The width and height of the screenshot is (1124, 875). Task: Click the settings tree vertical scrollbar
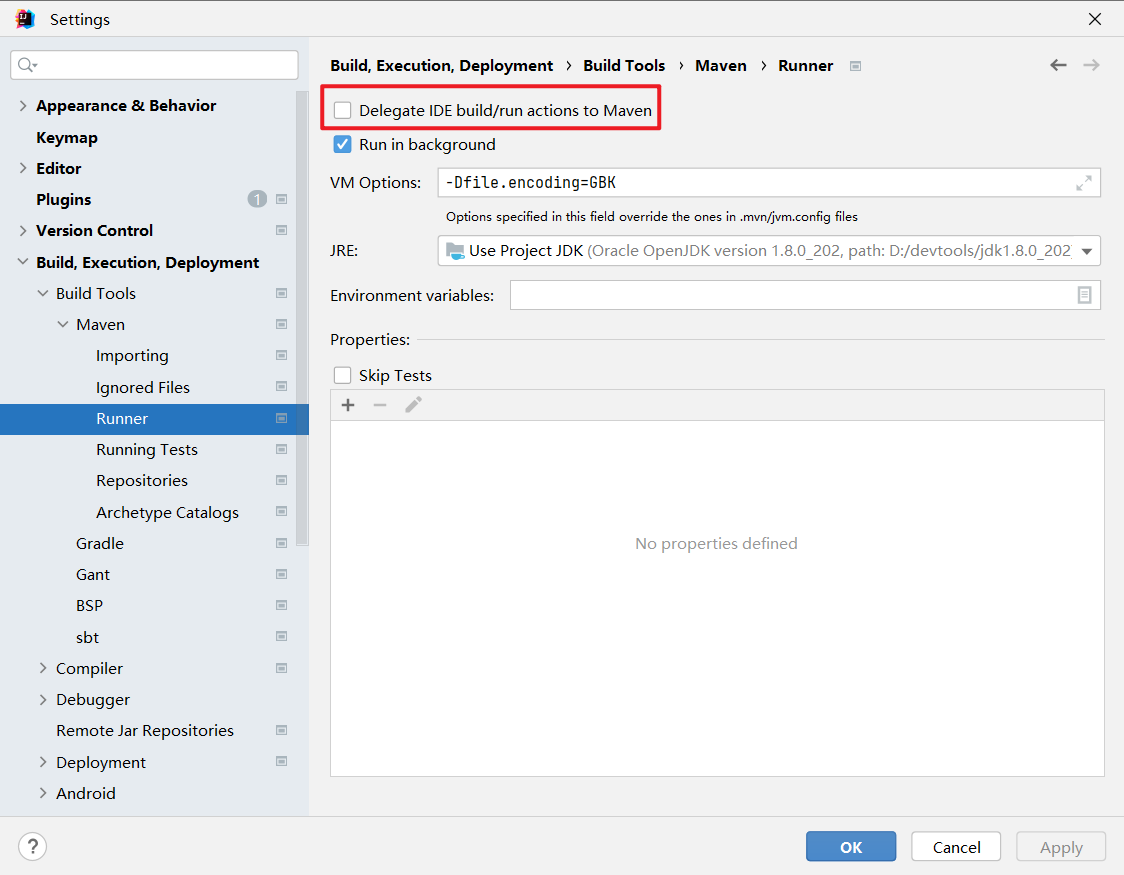tap(303, 318)
